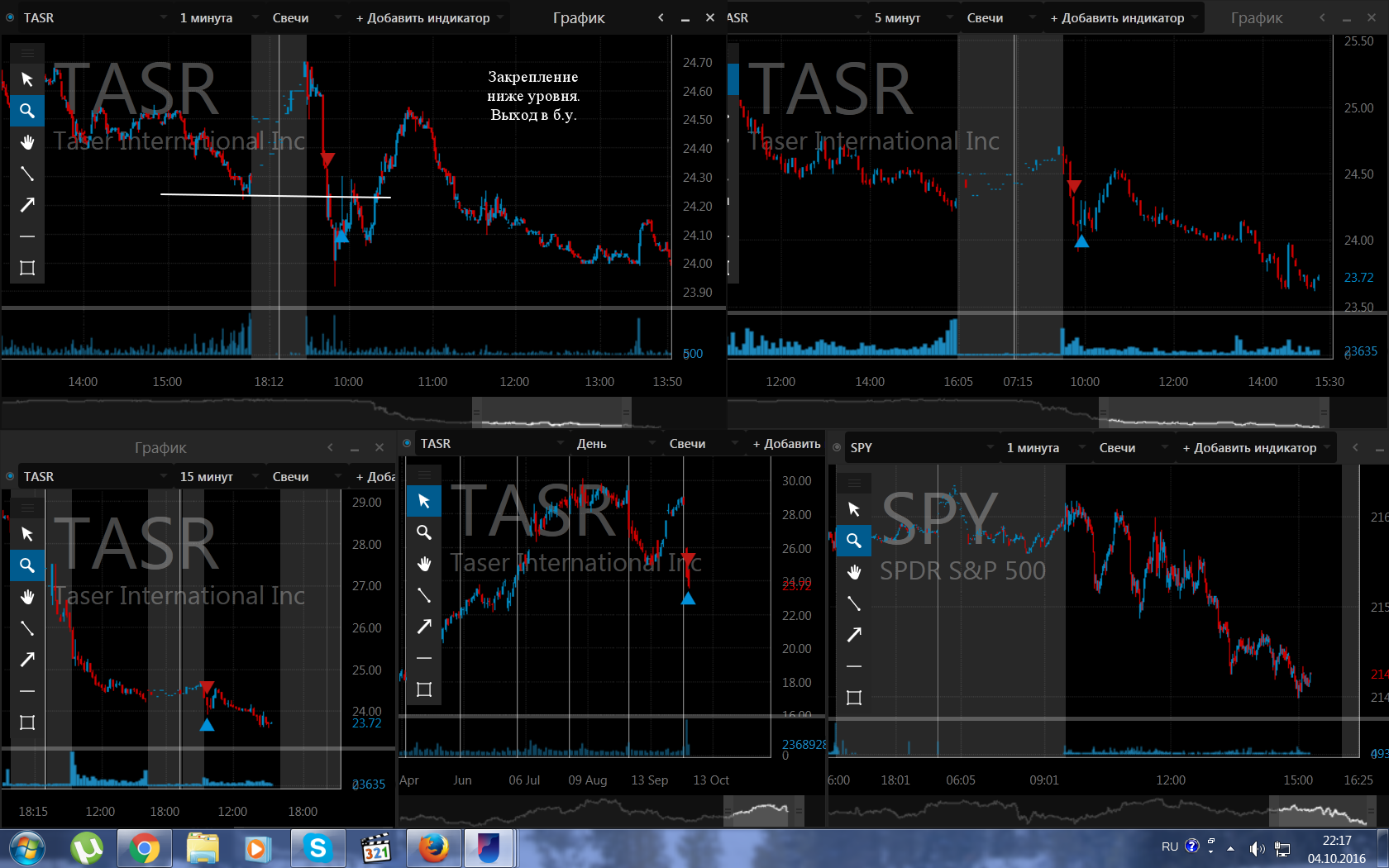Open Firefox from the taskbar
Viewport: 1389px width, 868px height.
(x=432, y=849)
